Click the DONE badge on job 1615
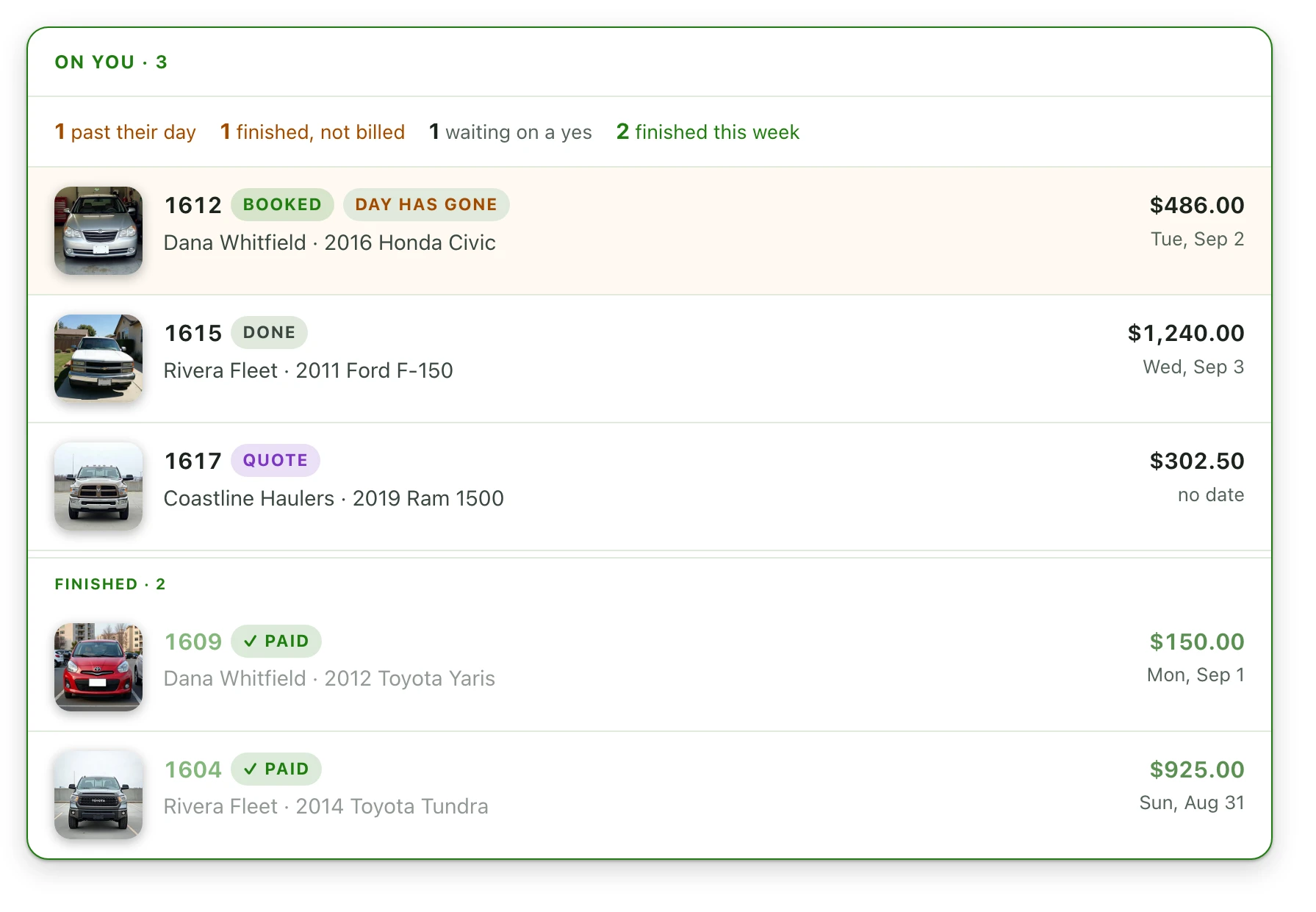 tap(269, 332)
